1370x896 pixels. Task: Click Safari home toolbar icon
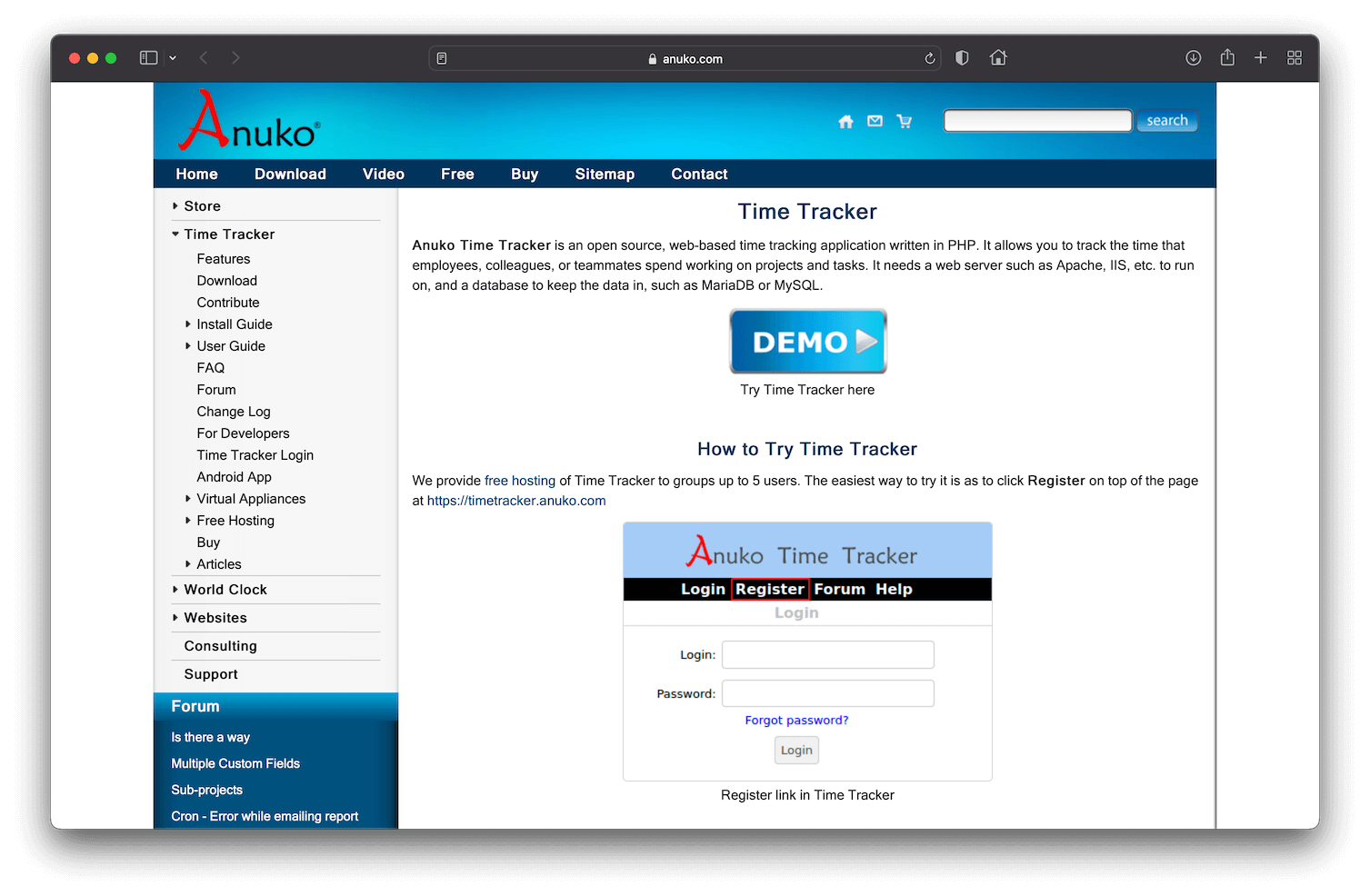(998, 58)
